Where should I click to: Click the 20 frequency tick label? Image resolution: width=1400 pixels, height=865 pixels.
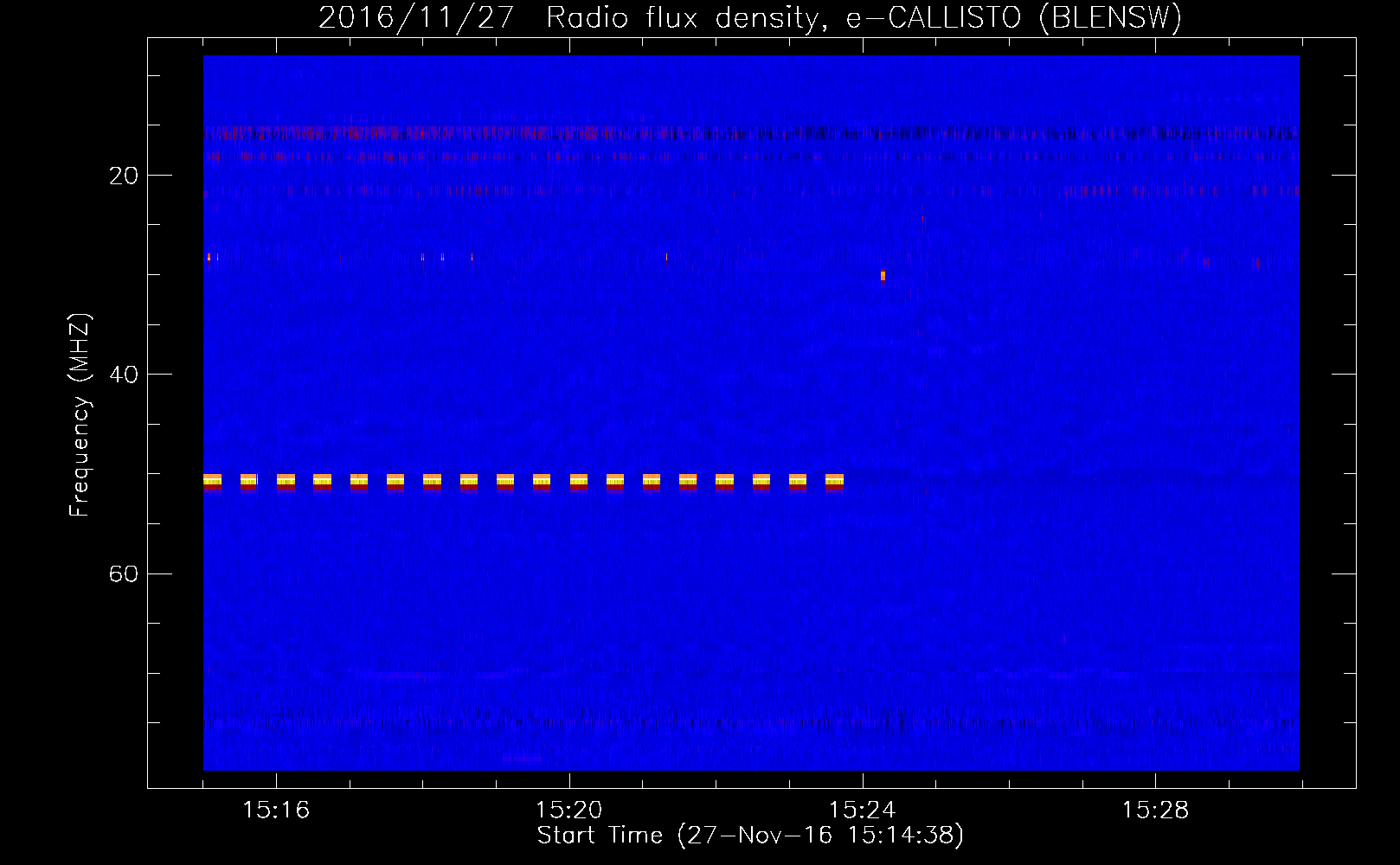(123, 176)
